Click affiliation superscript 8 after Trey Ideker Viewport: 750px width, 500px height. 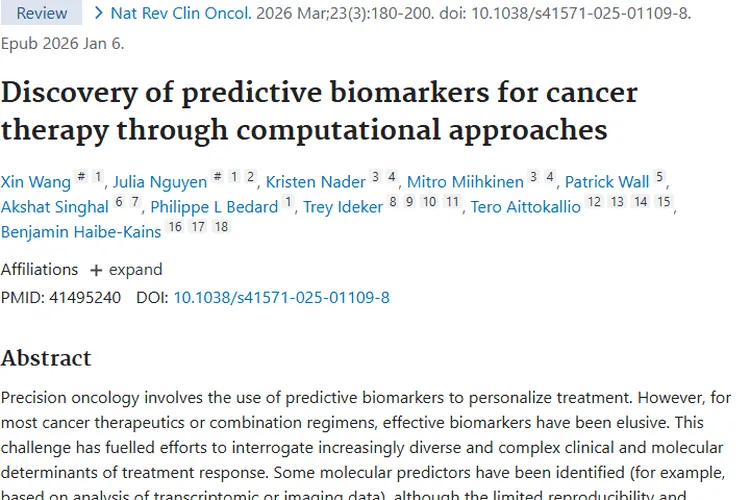click(393, 203)
